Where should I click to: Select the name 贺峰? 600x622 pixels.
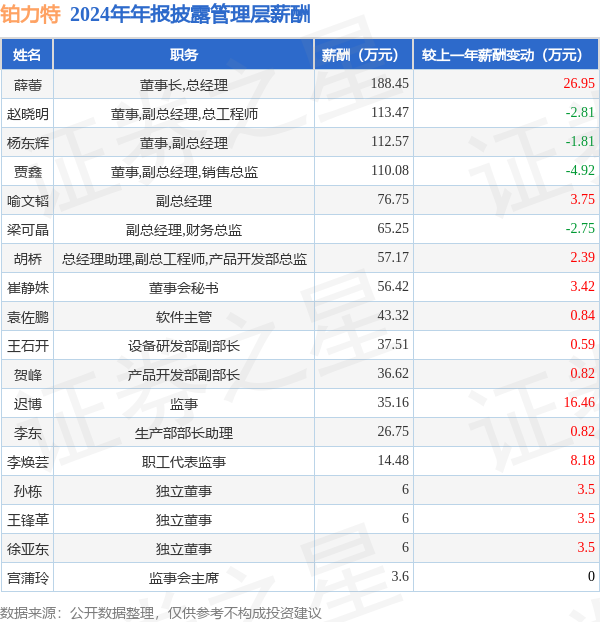[x=27, y=375]
